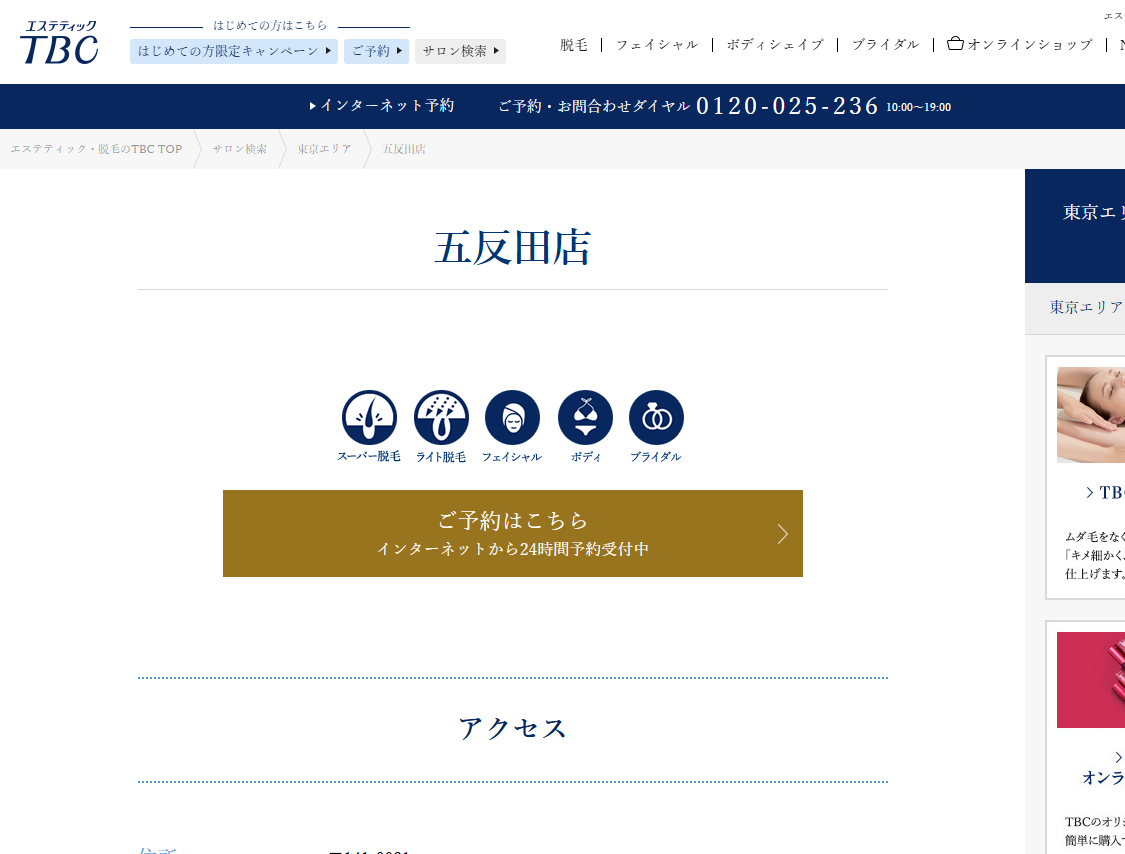Screen dimensions: 1125x854
Task: Select the ボディ bikini icon
Action: coord(585,426)
